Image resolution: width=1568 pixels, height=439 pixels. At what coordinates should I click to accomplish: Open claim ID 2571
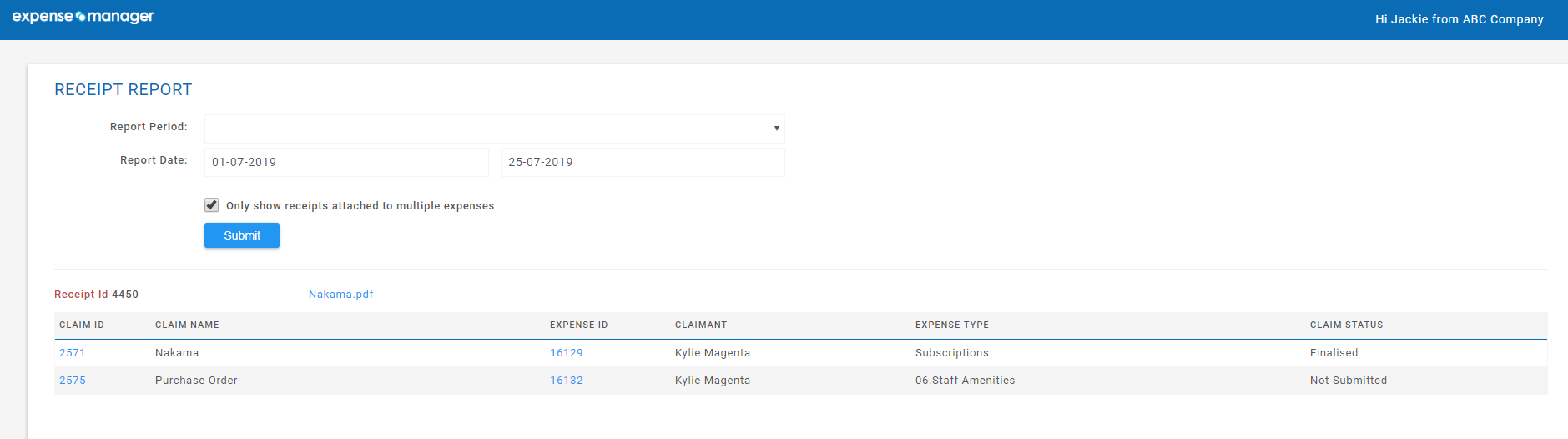pyautogui.click(x=73, y=353)
